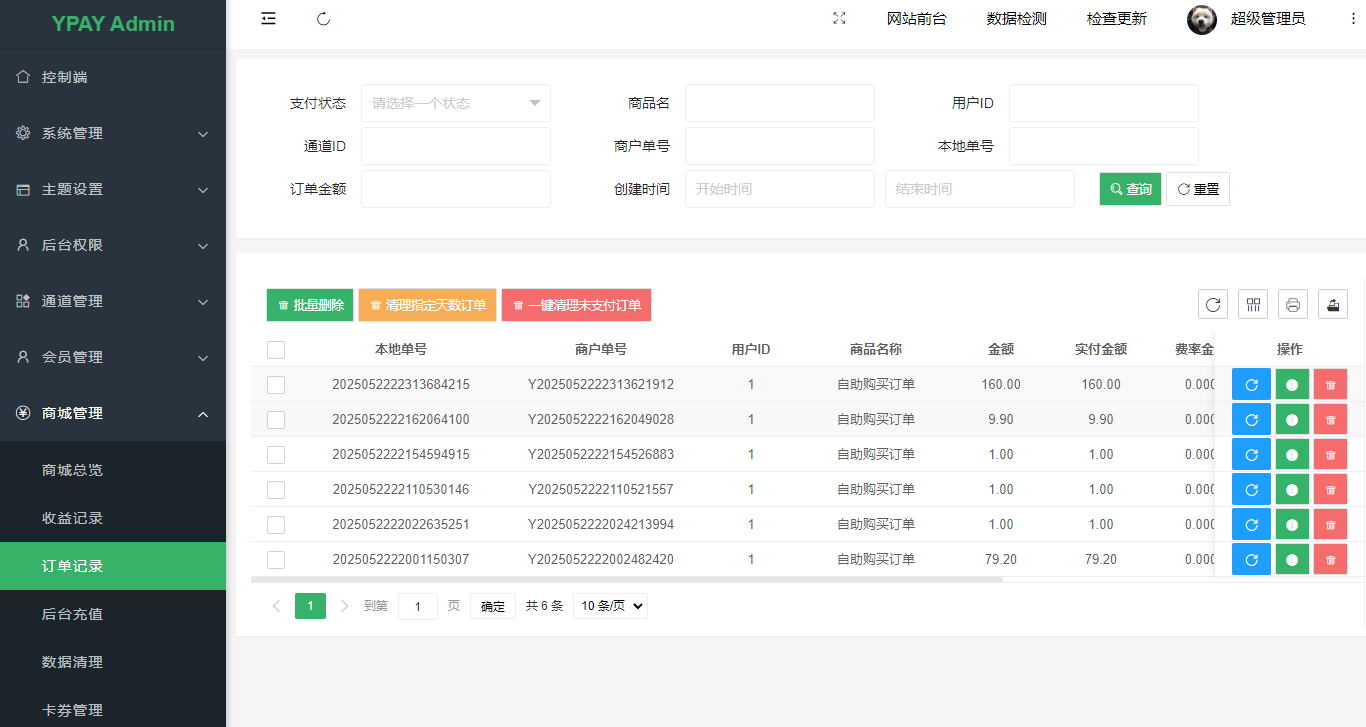
Task: Toggle the select-all checkbox in table header
Action: coord(276,349)
